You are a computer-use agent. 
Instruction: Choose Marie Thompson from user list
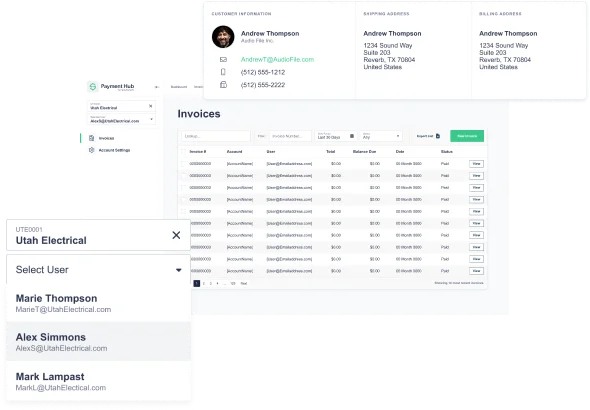click(x=99, y=303)
